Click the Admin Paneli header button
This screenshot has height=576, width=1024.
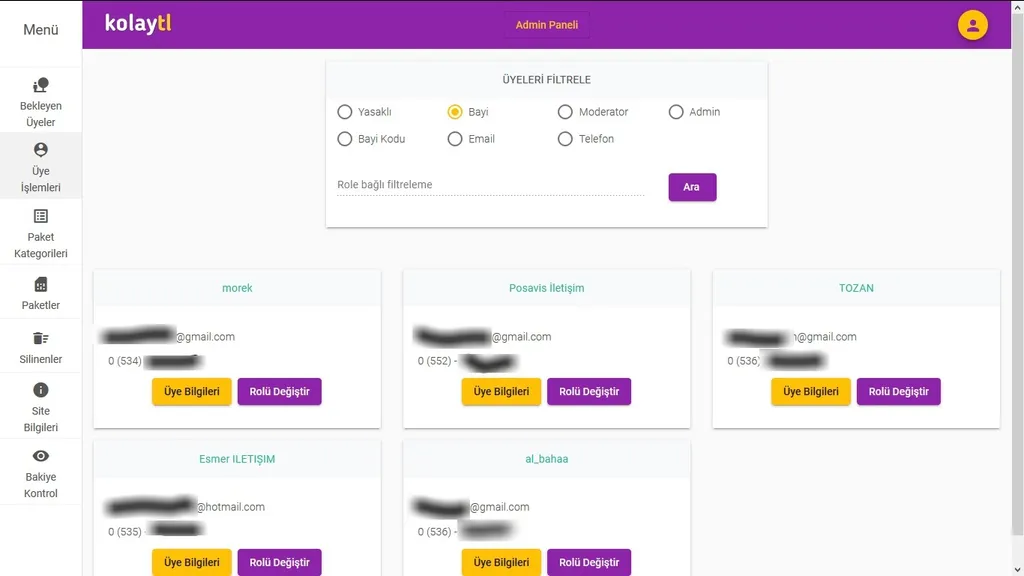coord(547,25)
